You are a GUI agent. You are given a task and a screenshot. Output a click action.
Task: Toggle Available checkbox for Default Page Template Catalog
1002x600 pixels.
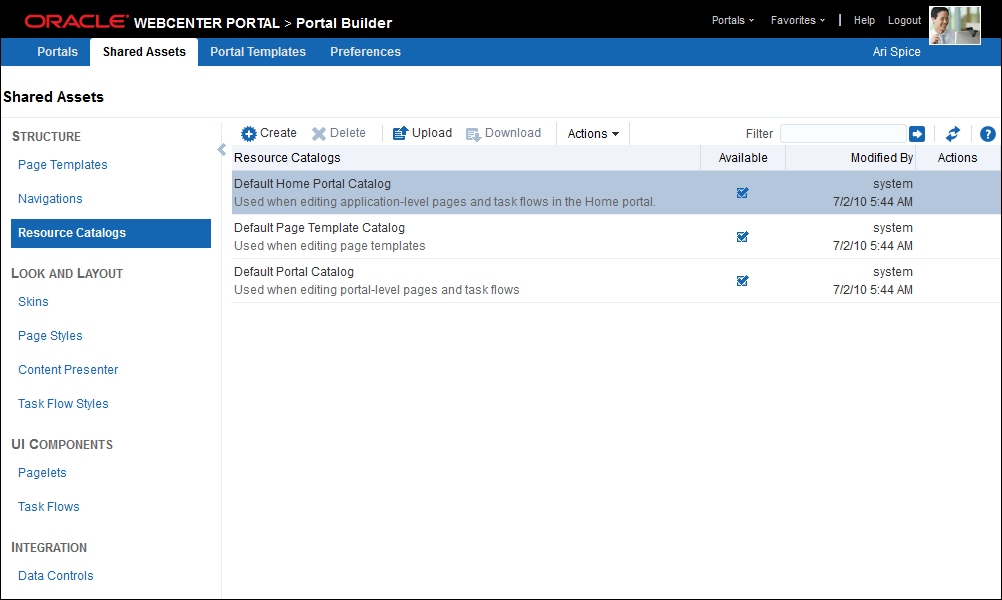coord(743,236)
